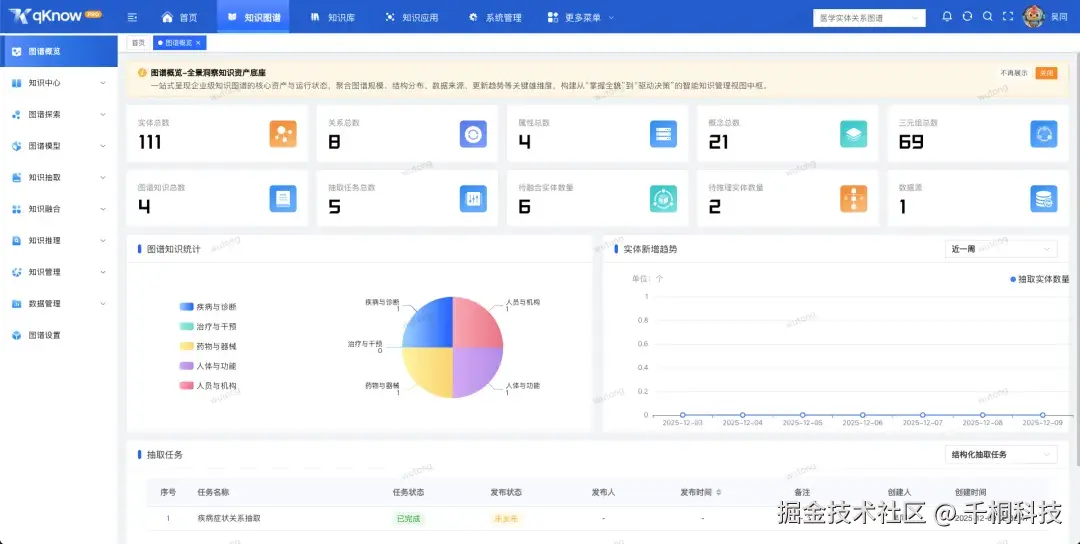Image resolution: width=1080 pixels, height=544 pixels.
Task: Open the search magnifier icon in header
Action: click(987, 17)
